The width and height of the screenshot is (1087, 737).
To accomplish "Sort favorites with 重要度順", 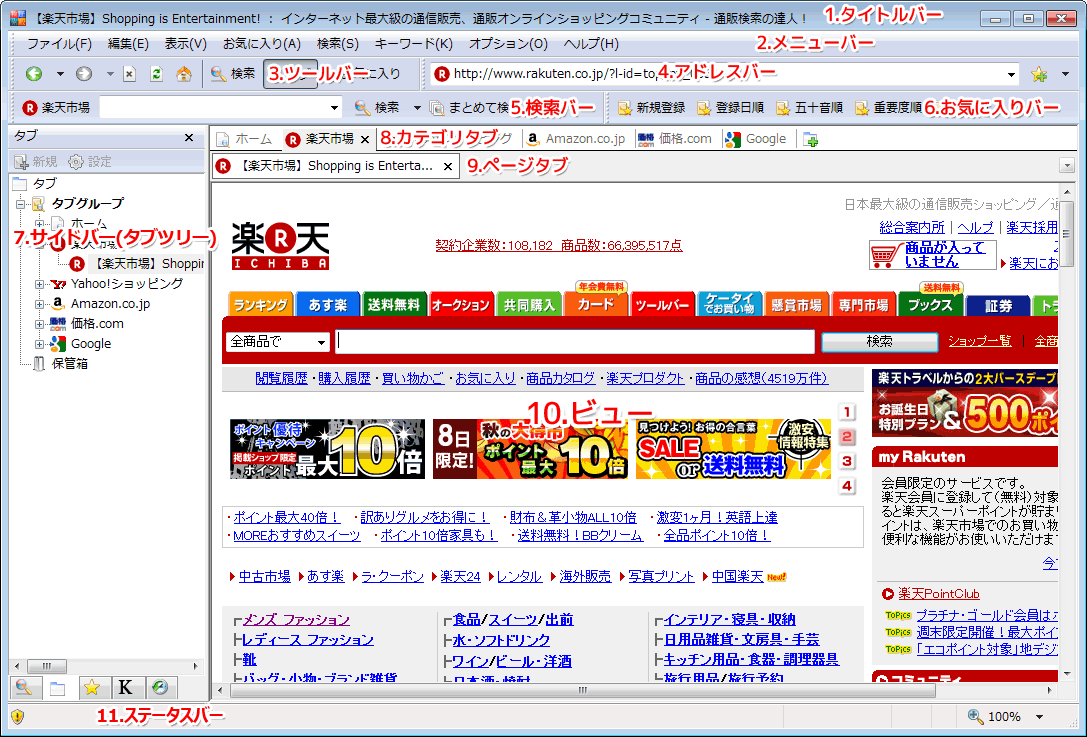I will point(889,107).
